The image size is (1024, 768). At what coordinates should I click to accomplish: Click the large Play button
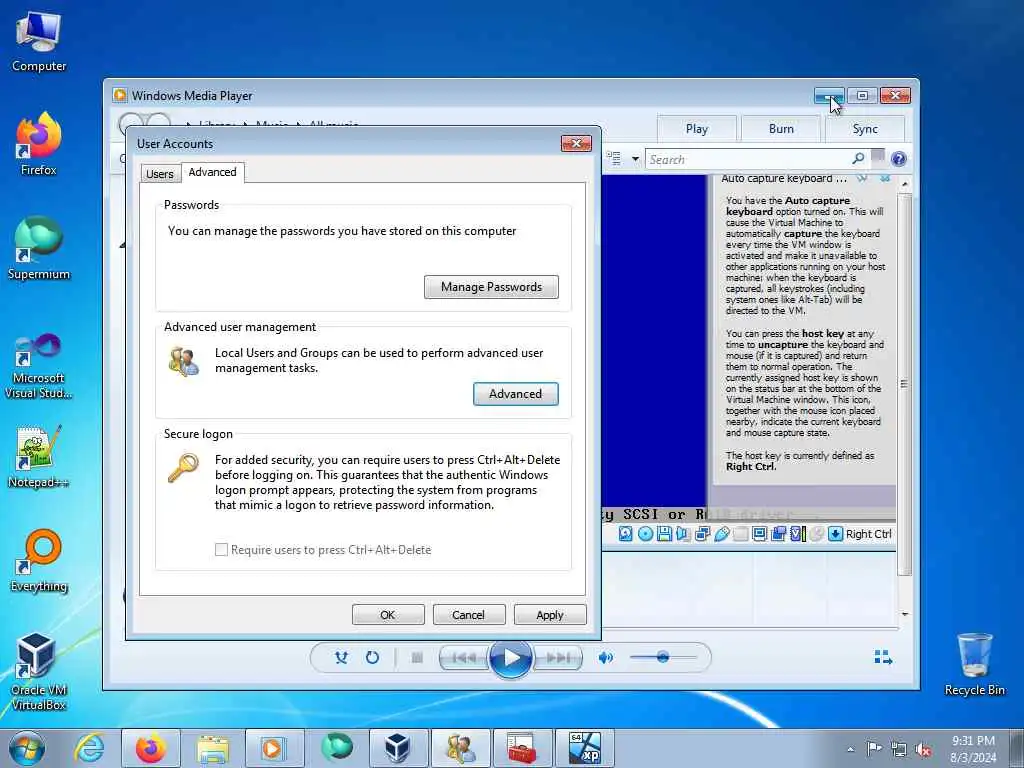point(510,658)
